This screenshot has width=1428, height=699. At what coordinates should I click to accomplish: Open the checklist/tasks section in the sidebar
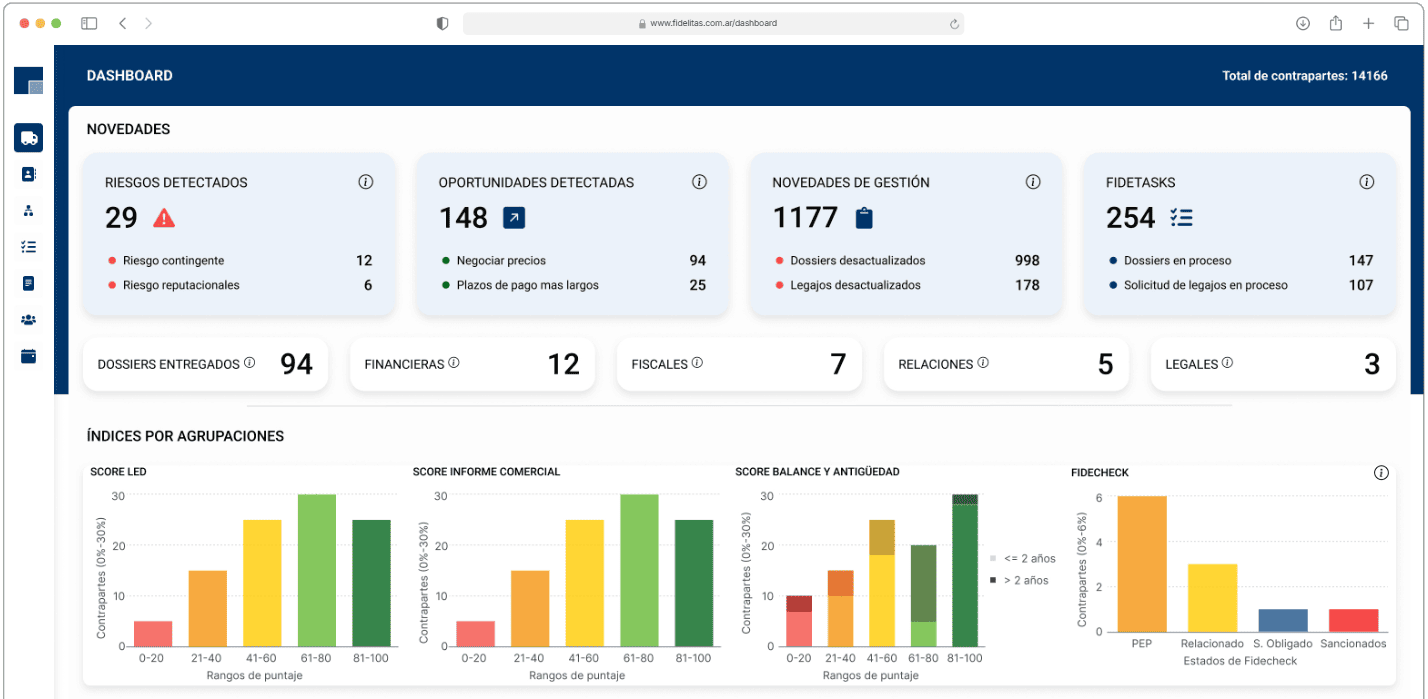[x=28, y=246]
